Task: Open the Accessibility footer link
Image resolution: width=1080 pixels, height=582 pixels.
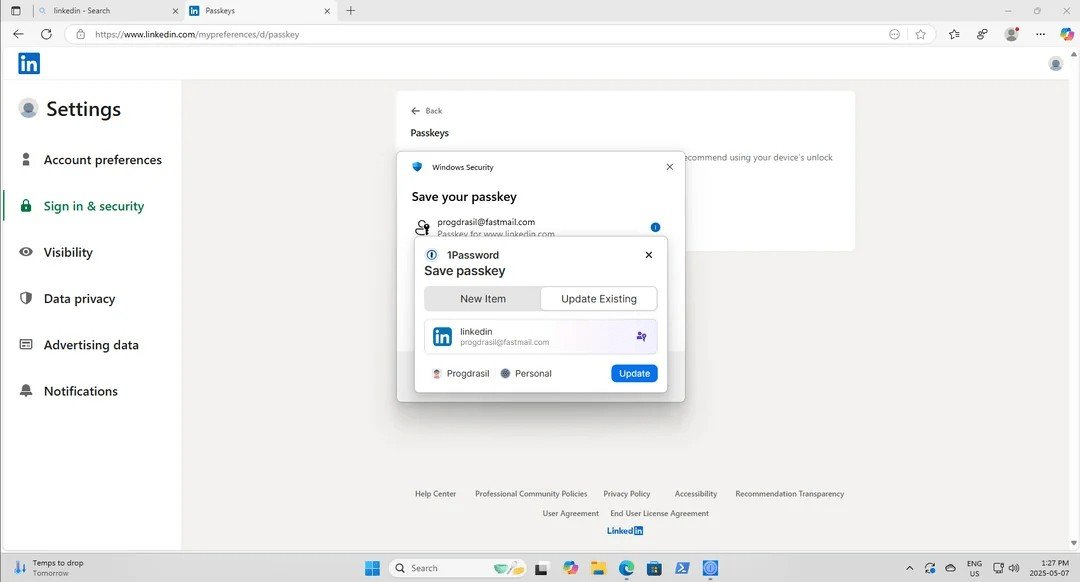Action: [x=696, y=494]
